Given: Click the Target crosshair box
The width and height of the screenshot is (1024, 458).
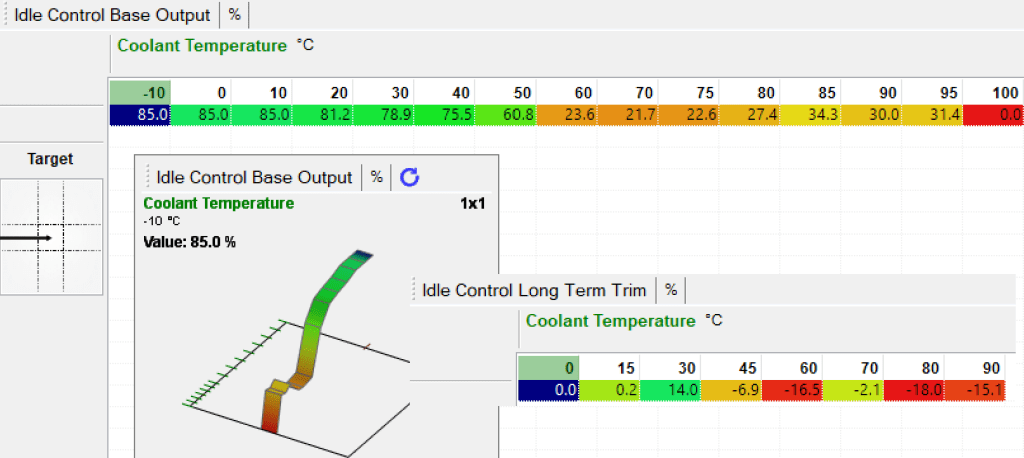Looking at the screenshot, I should (52, 237).
